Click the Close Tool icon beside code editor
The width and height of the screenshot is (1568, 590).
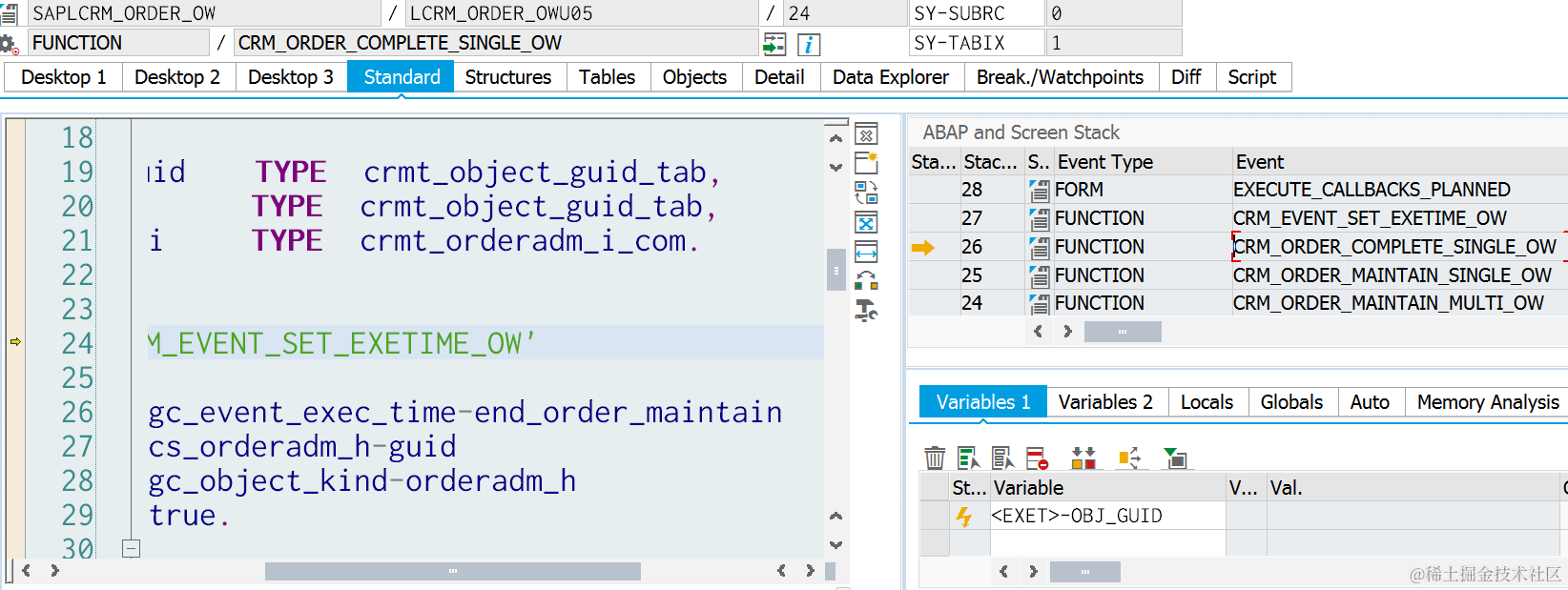click(866, 134)
